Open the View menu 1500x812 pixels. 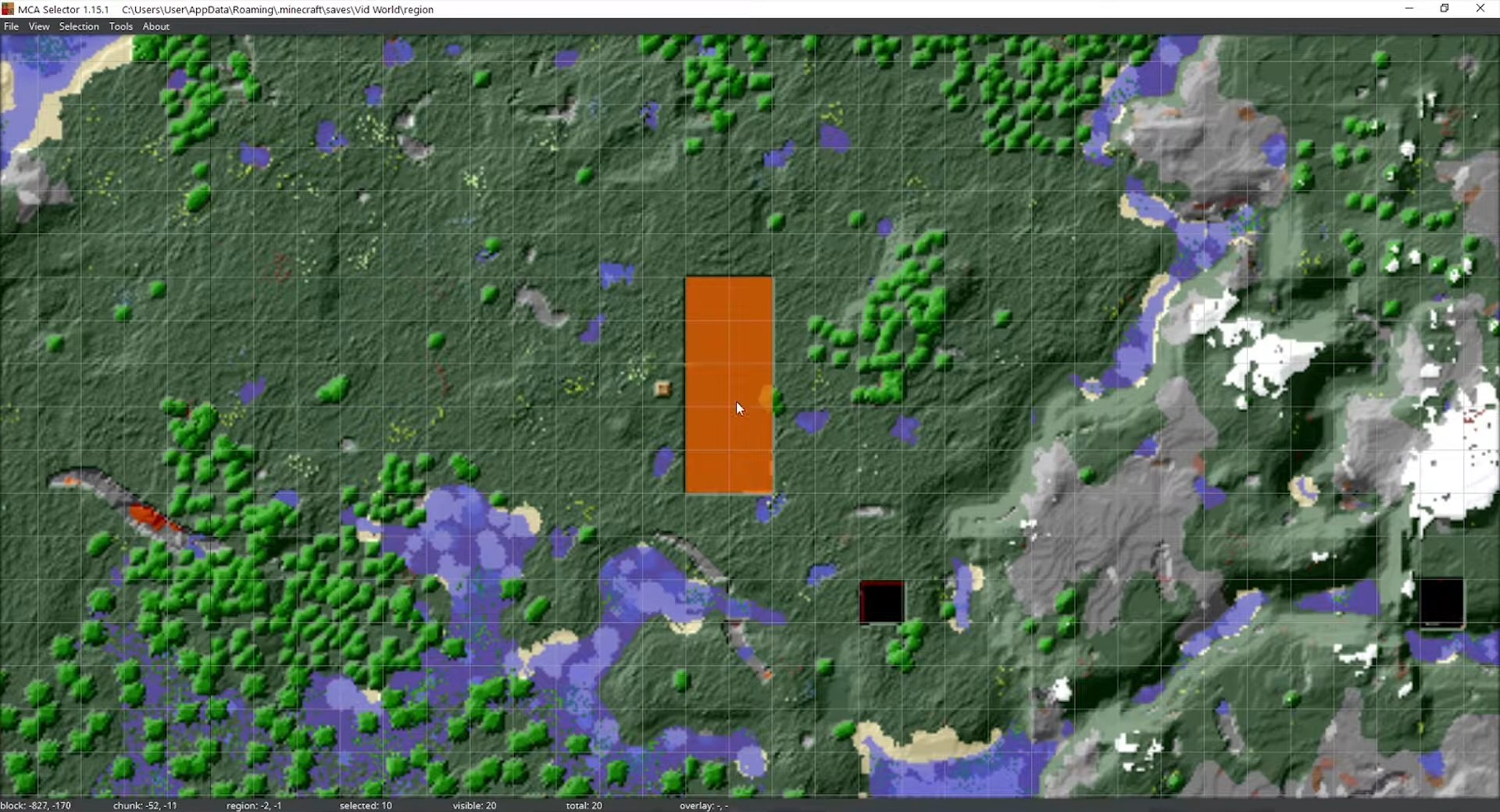39,27
